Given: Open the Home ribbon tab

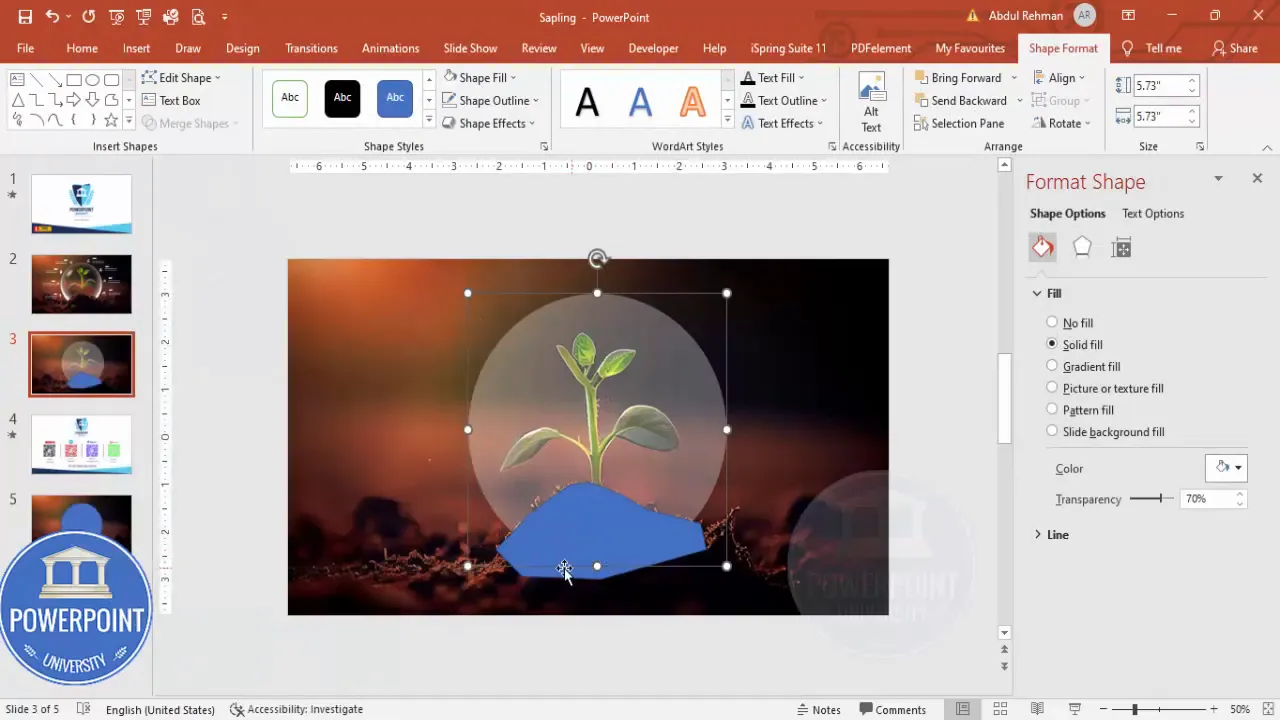Looking at the screenshot, I should point(82,48).
